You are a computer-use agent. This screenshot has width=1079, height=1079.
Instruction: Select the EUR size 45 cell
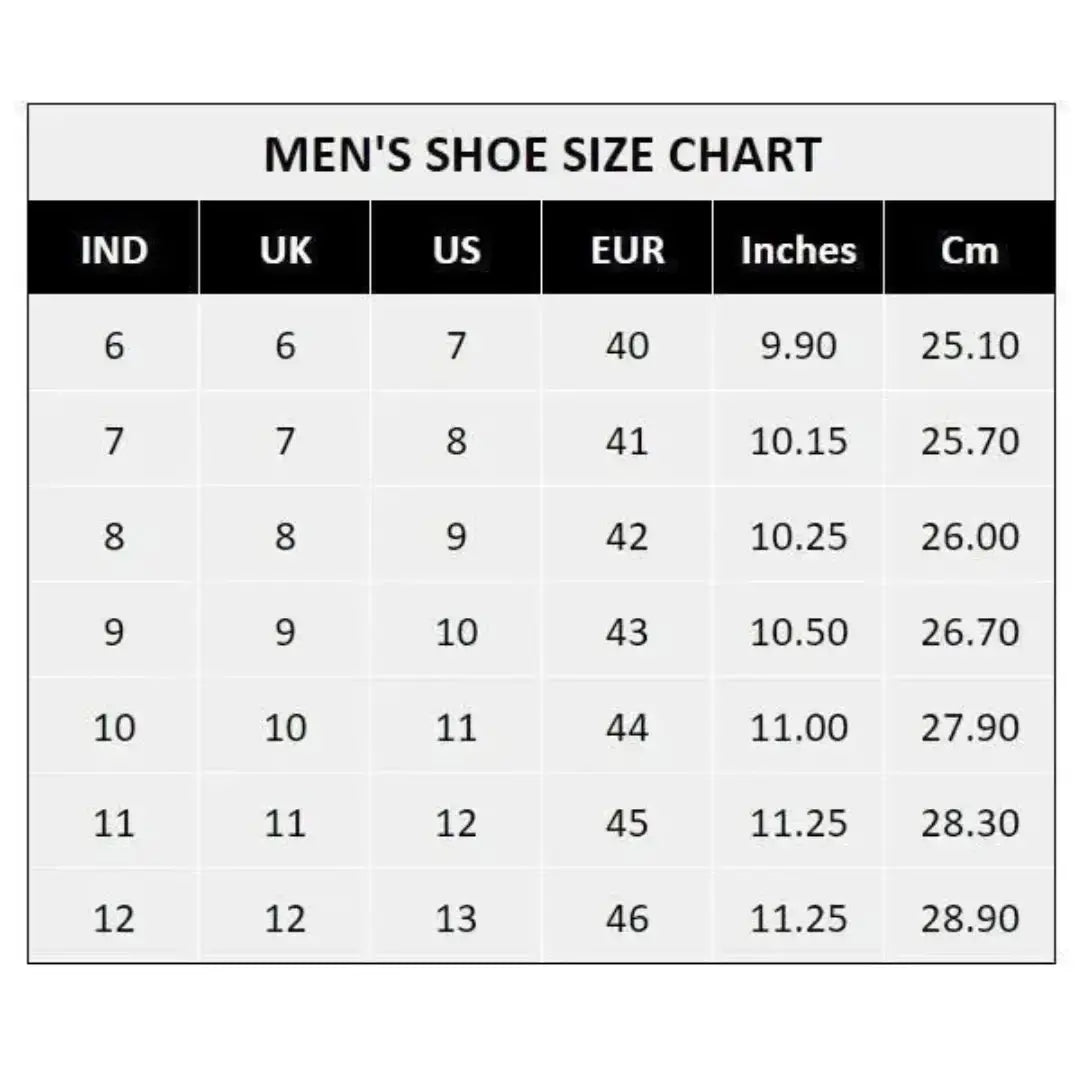(x=627, y=823)
